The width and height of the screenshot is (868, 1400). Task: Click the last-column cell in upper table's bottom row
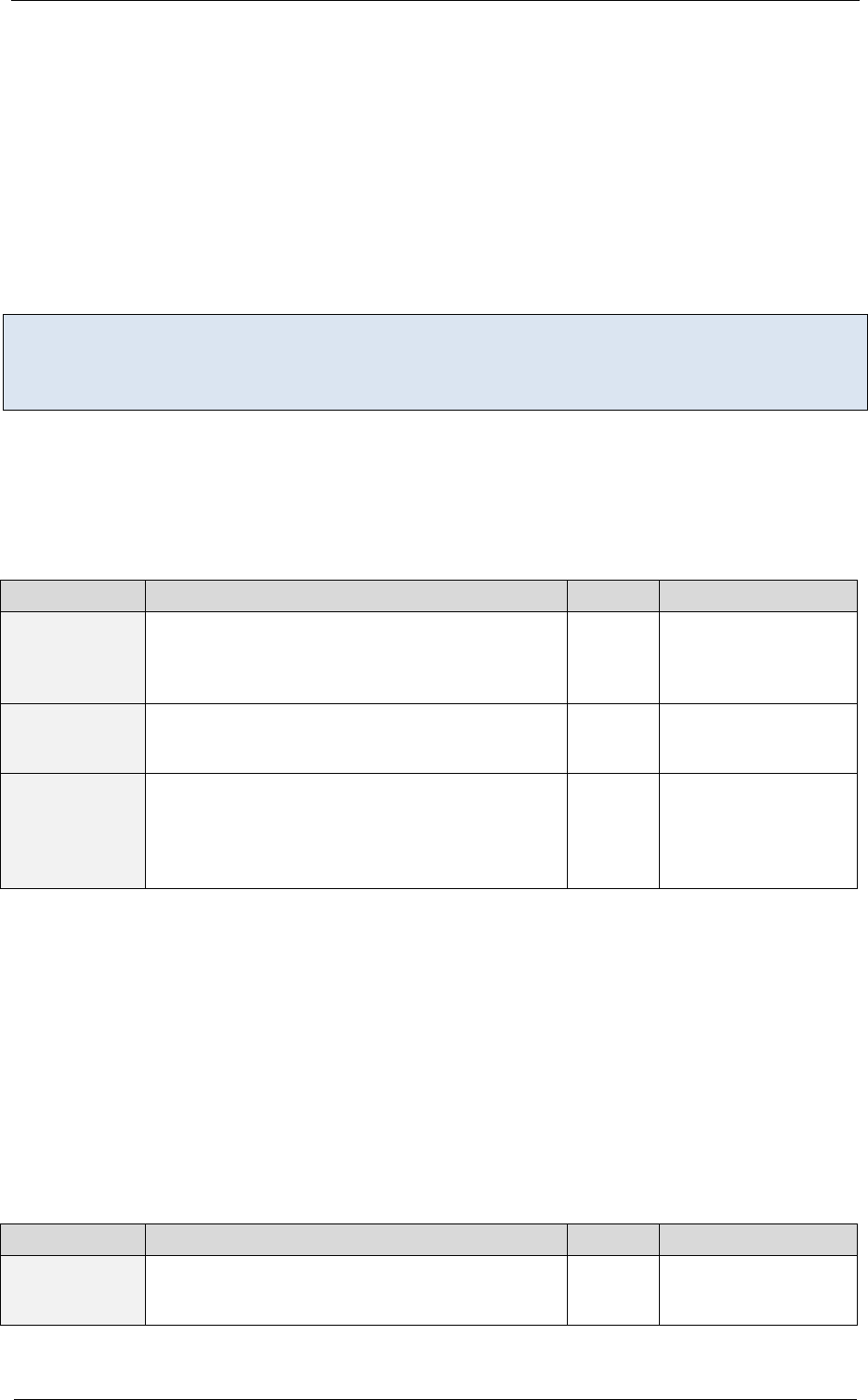(757, 831)
